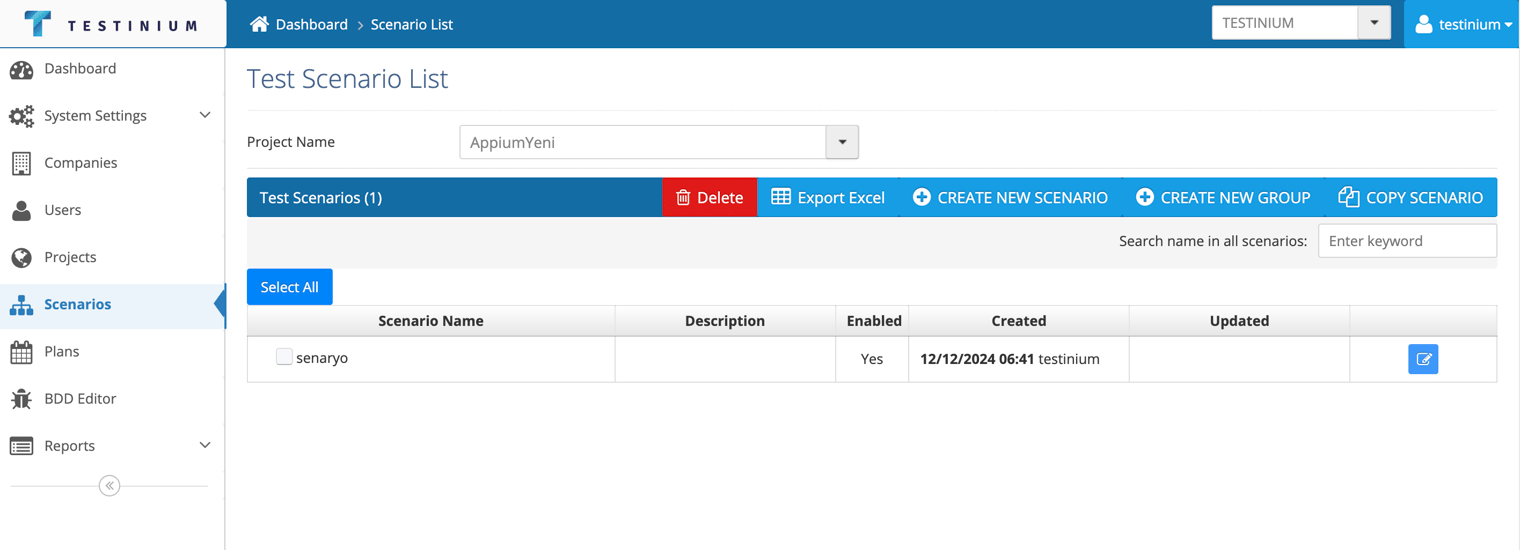Click the Users person icon
Viewport: 1520px width, 550px height.
(21, 210)
